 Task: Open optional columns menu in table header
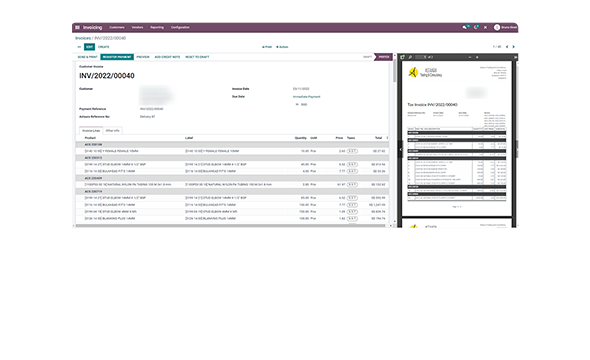point(387,138)
